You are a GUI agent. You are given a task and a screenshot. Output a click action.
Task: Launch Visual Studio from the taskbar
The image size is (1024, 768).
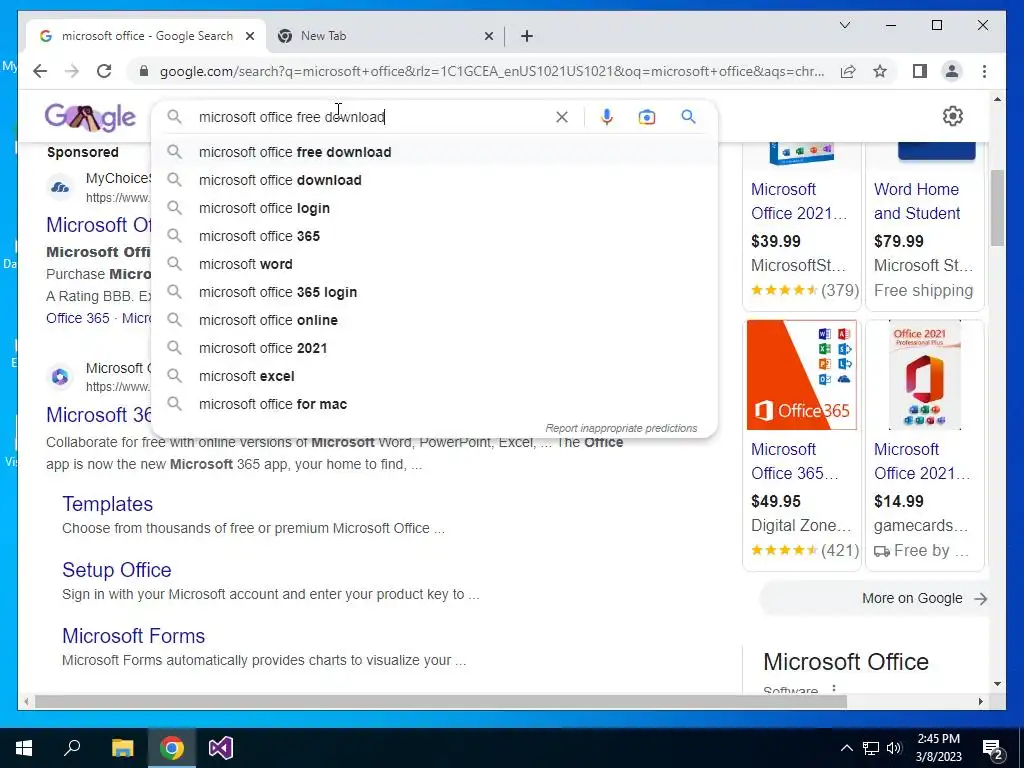click(221, 748)
